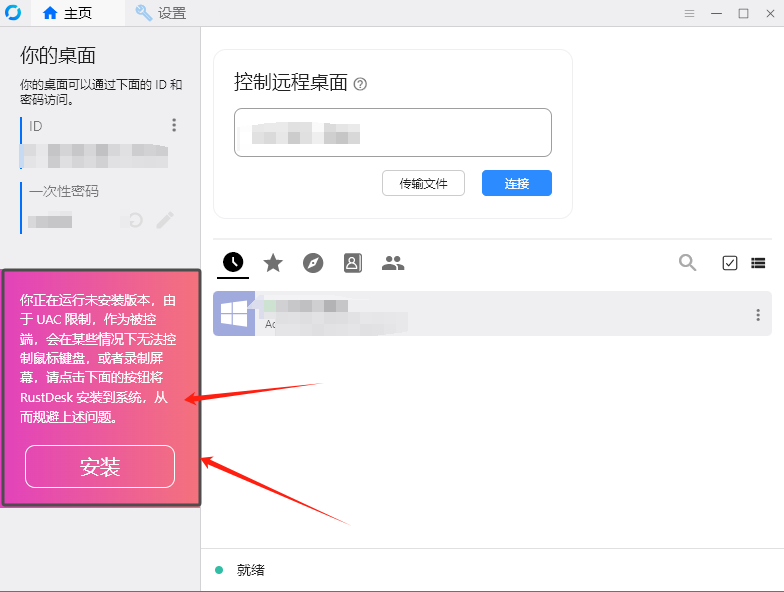Screen dimensions: 784x592
Task: Show recent sessions clock tab
Action: pyautogui.click(x=233, y=262)
